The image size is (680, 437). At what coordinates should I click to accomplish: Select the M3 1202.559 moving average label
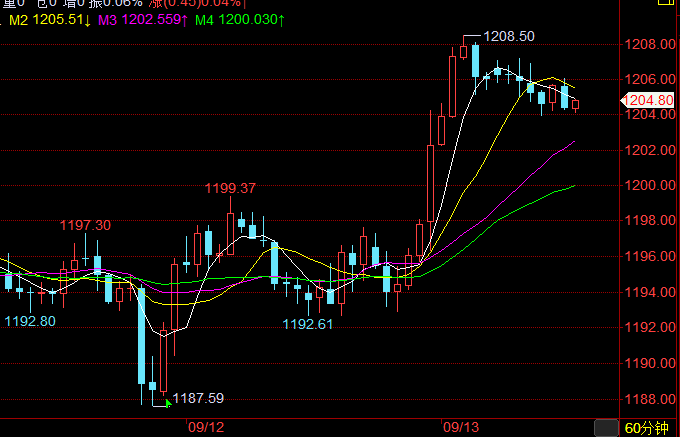click(x=143, y=20)
